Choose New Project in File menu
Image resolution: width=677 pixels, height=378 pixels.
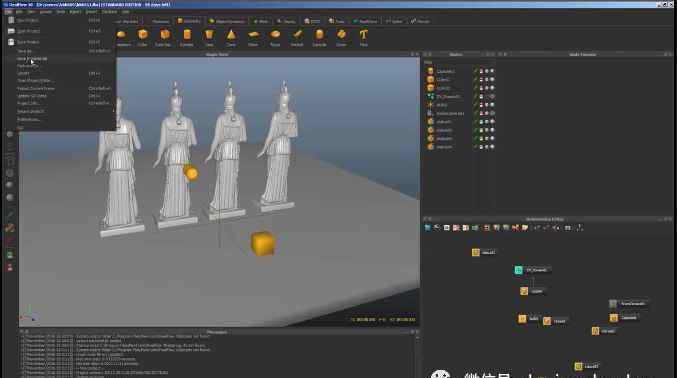tap(60, 20)
